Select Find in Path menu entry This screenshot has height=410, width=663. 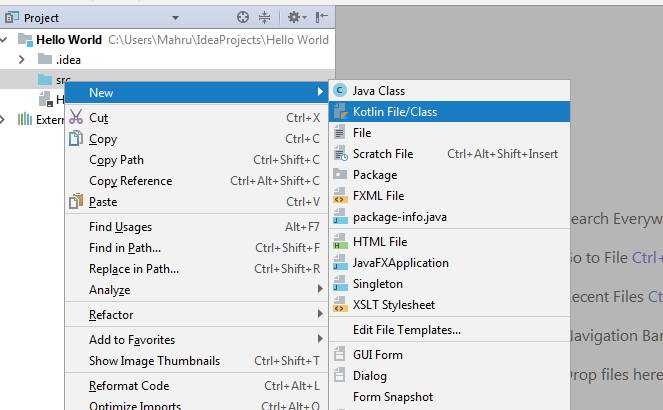pyautogui.click(x=125, y=248)
